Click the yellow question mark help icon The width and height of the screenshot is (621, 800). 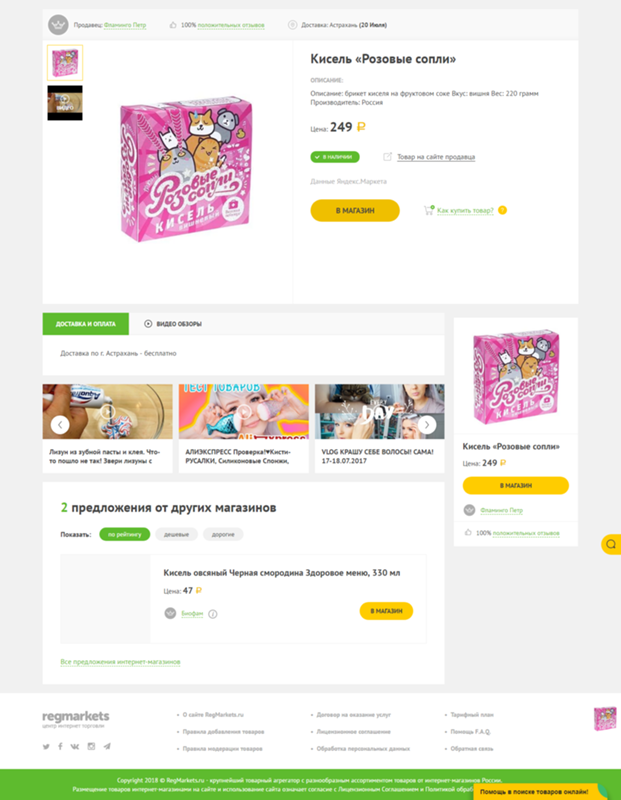click(503, 210)
